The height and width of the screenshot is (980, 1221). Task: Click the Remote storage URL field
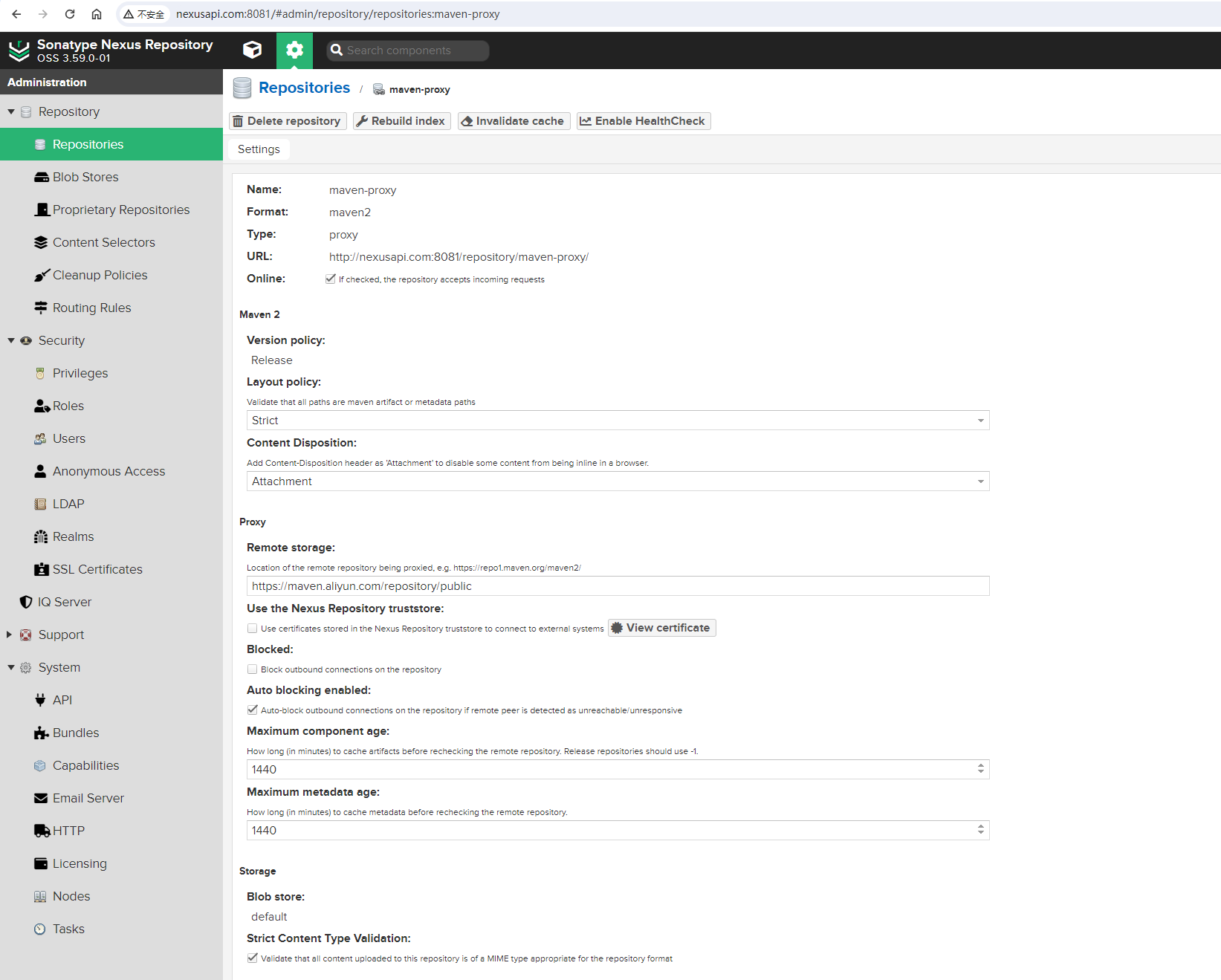[618, 586]
